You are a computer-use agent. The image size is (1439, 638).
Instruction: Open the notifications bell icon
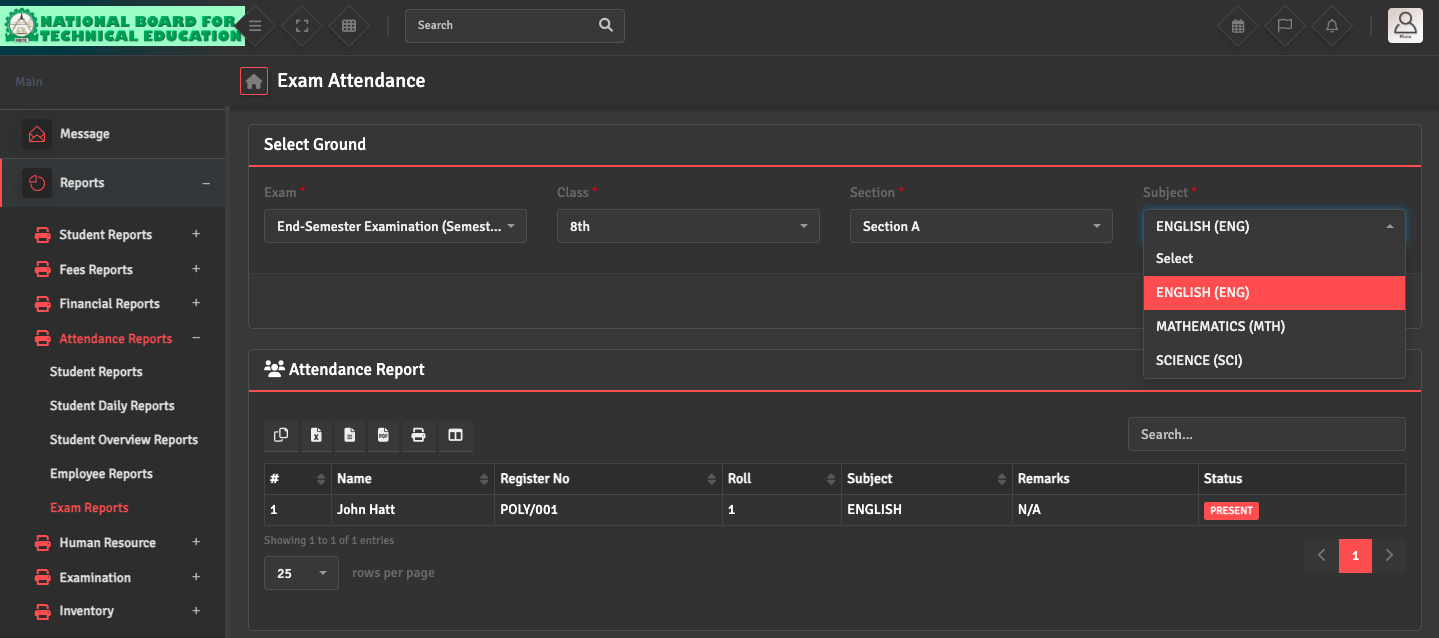tap(1332, 26)
